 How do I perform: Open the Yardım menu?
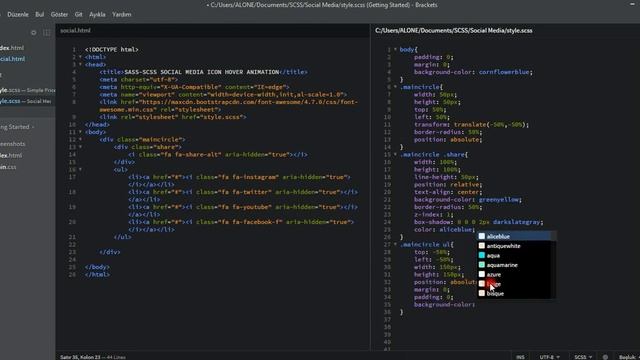[122, 14]
